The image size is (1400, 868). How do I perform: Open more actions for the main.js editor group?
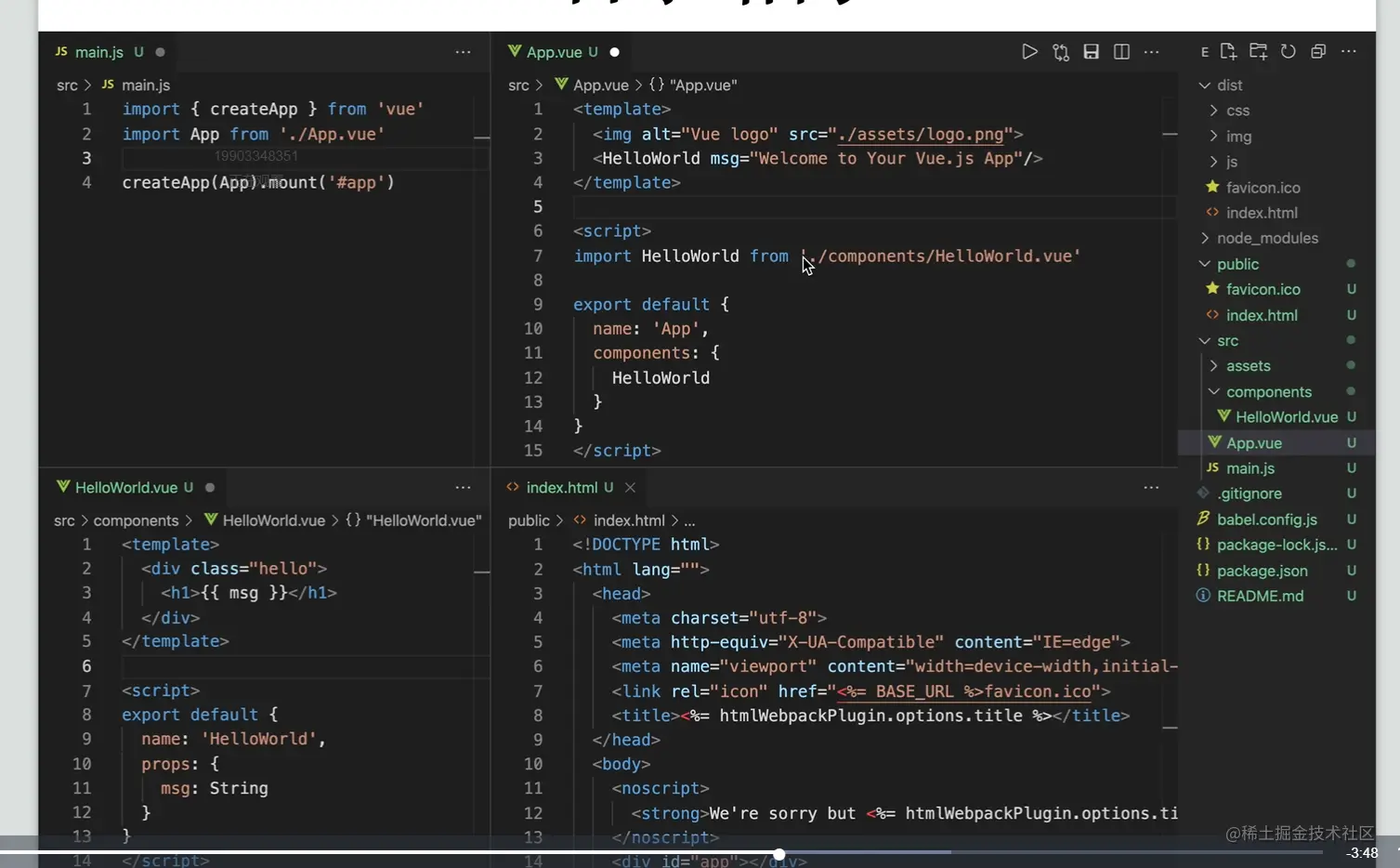(x=463, y=52)
